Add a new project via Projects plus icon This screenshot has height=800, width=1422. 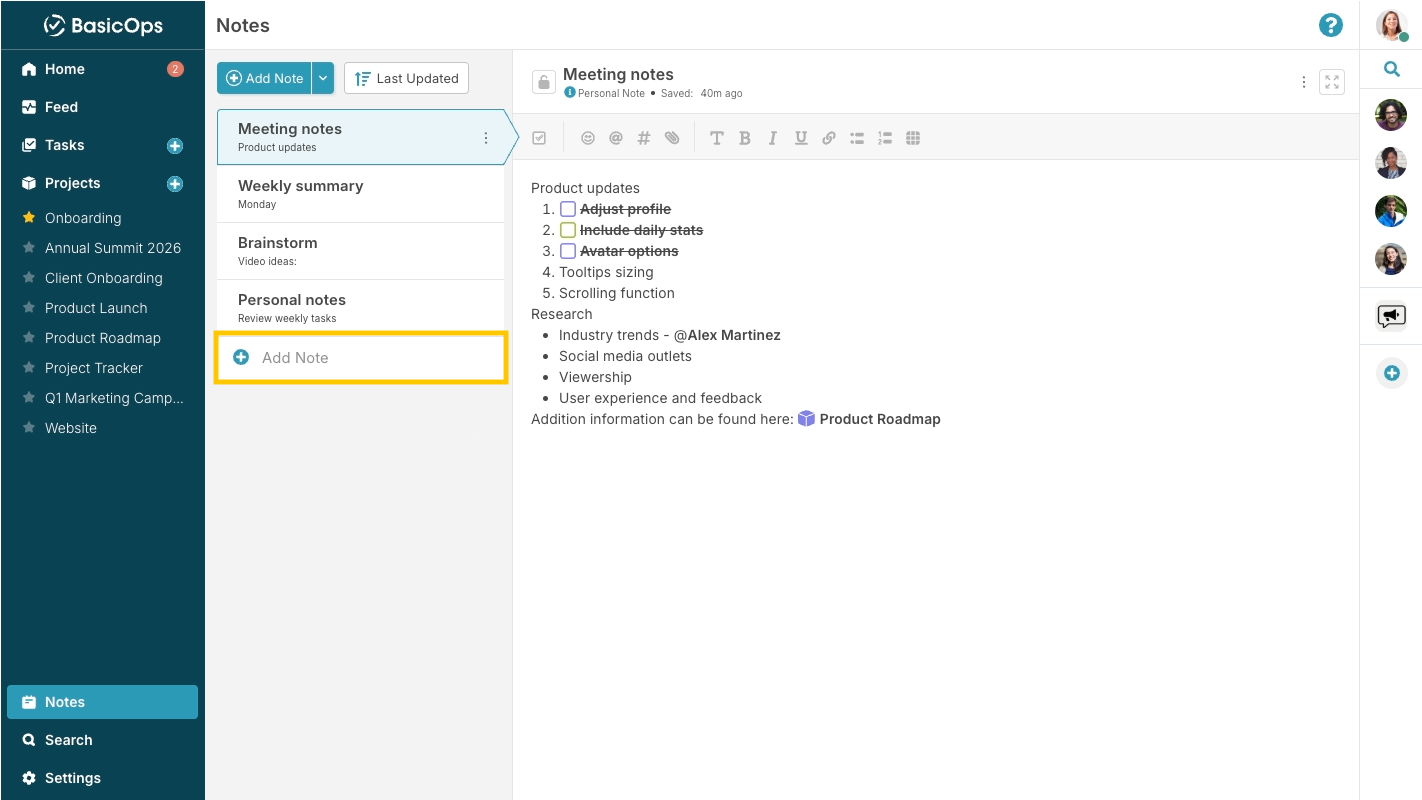175,184
